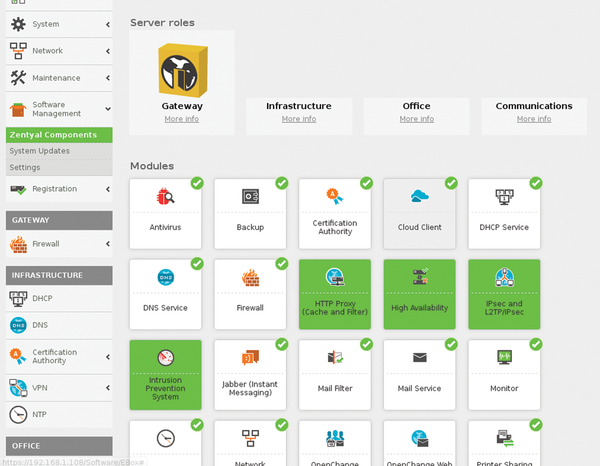Expand the Maintenance menu arrow
This screenshot has width=600, height=466.
[x=108, y=78]
